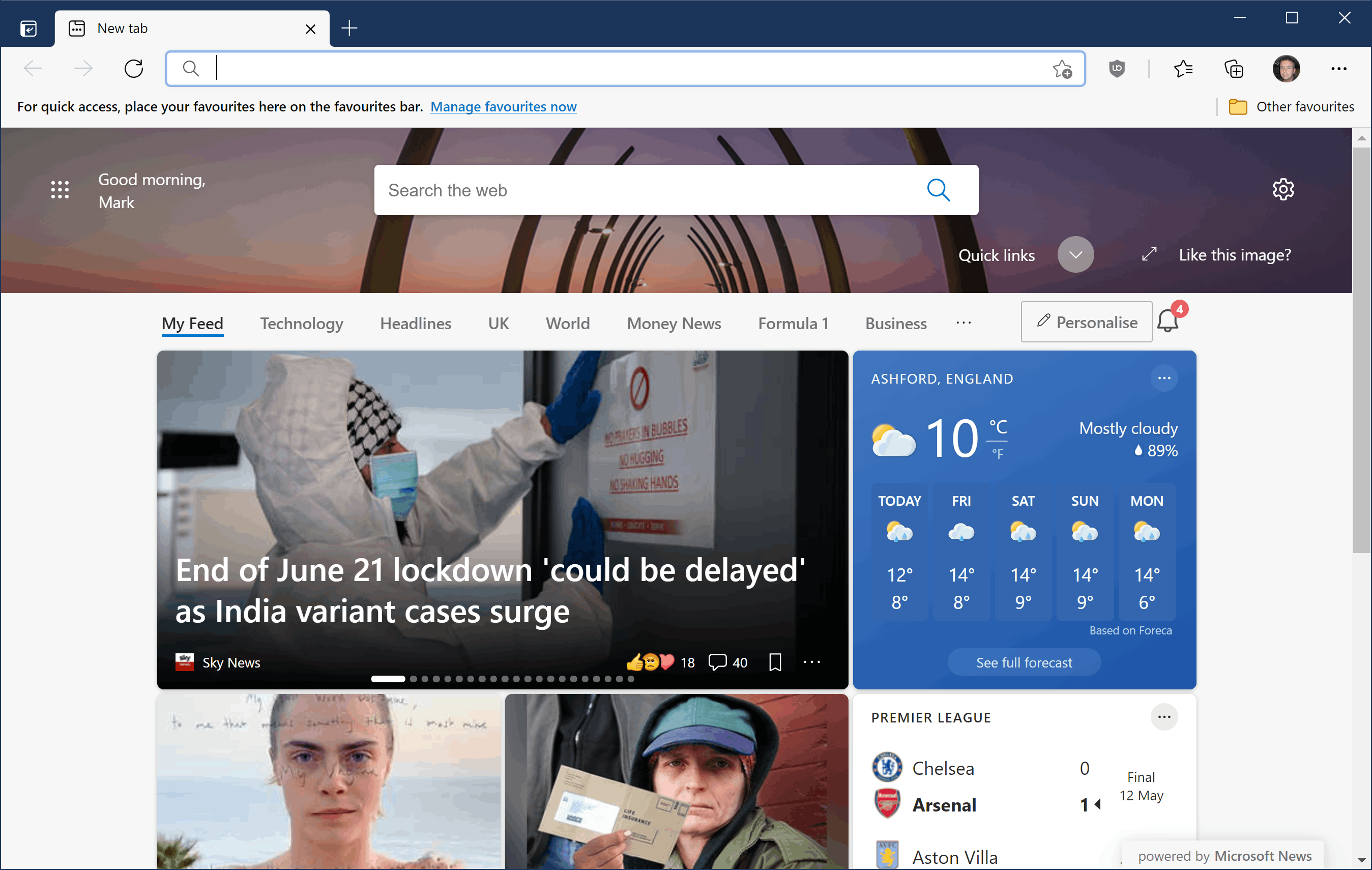Click Manage favourites now link
Viewport: 1372px width, 870px height.
(503, 106)
